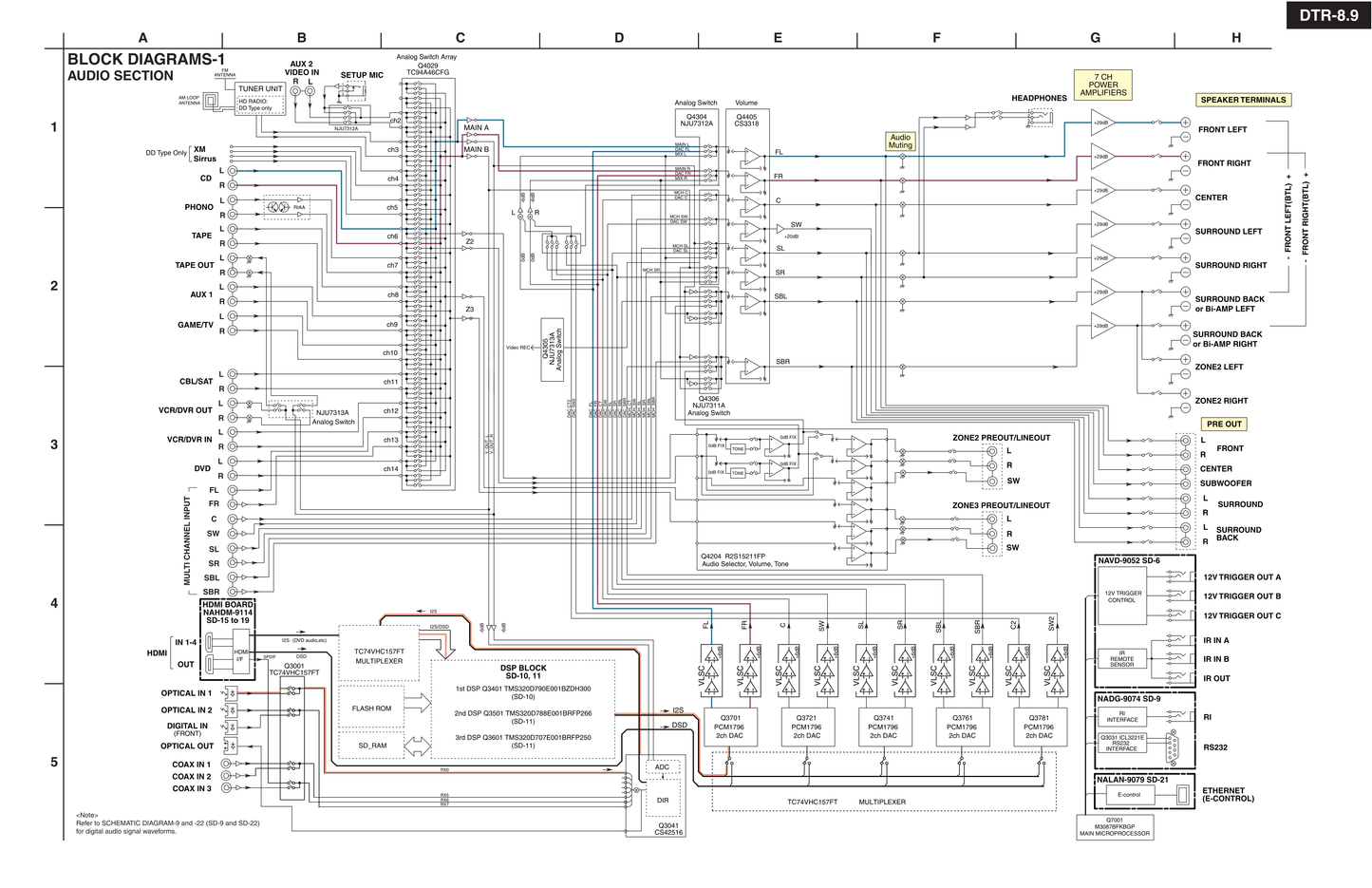Select the Q3701 PCM1796 DAC block
1372x888 pixels.
[729, 727]
